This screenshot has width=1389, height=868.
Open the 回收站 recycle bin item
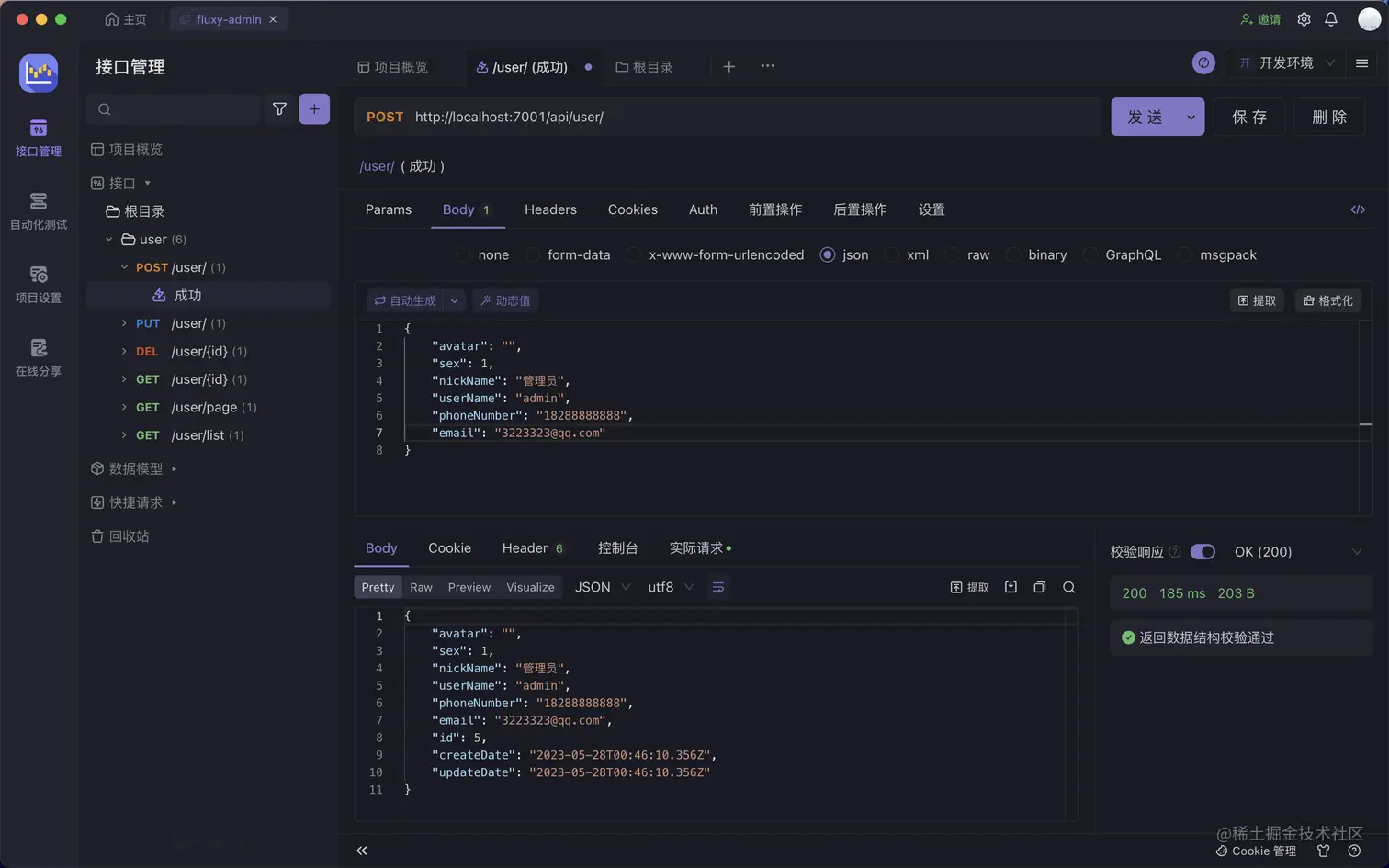click(119, 535)
